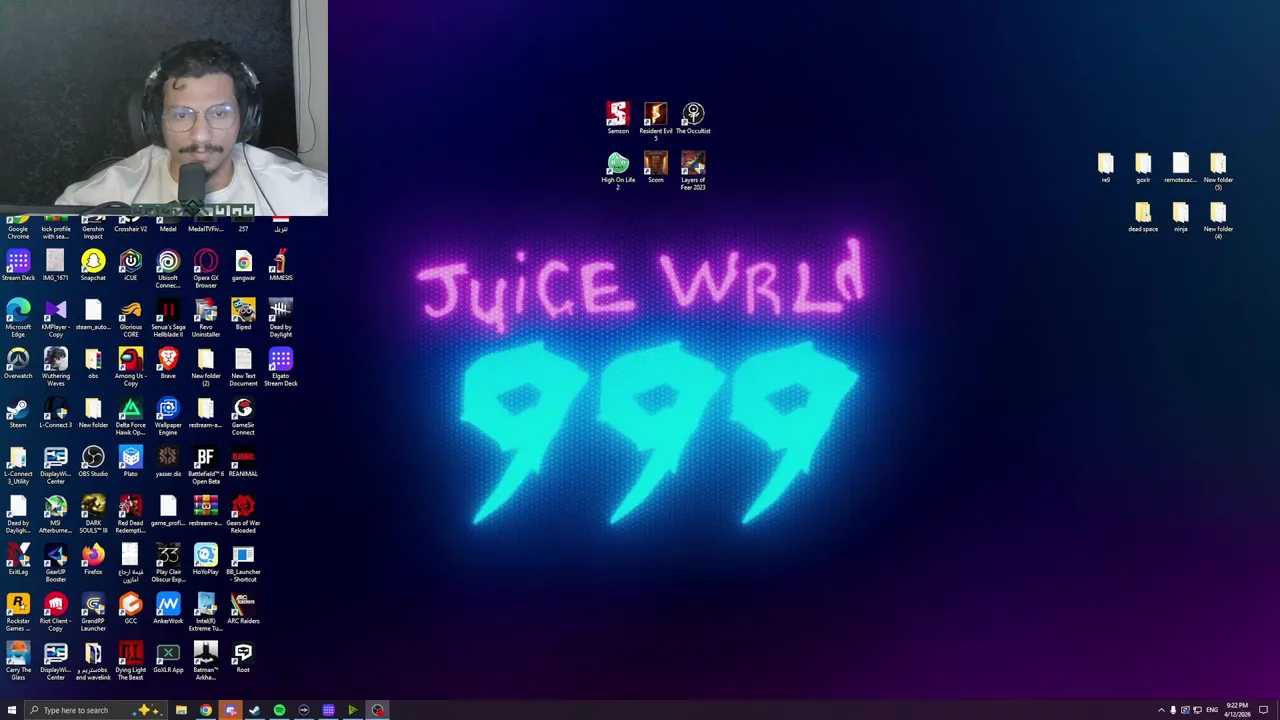Launch the HoYoPlay shortcut
The image size is (1280, 720).
pos(206,557)
